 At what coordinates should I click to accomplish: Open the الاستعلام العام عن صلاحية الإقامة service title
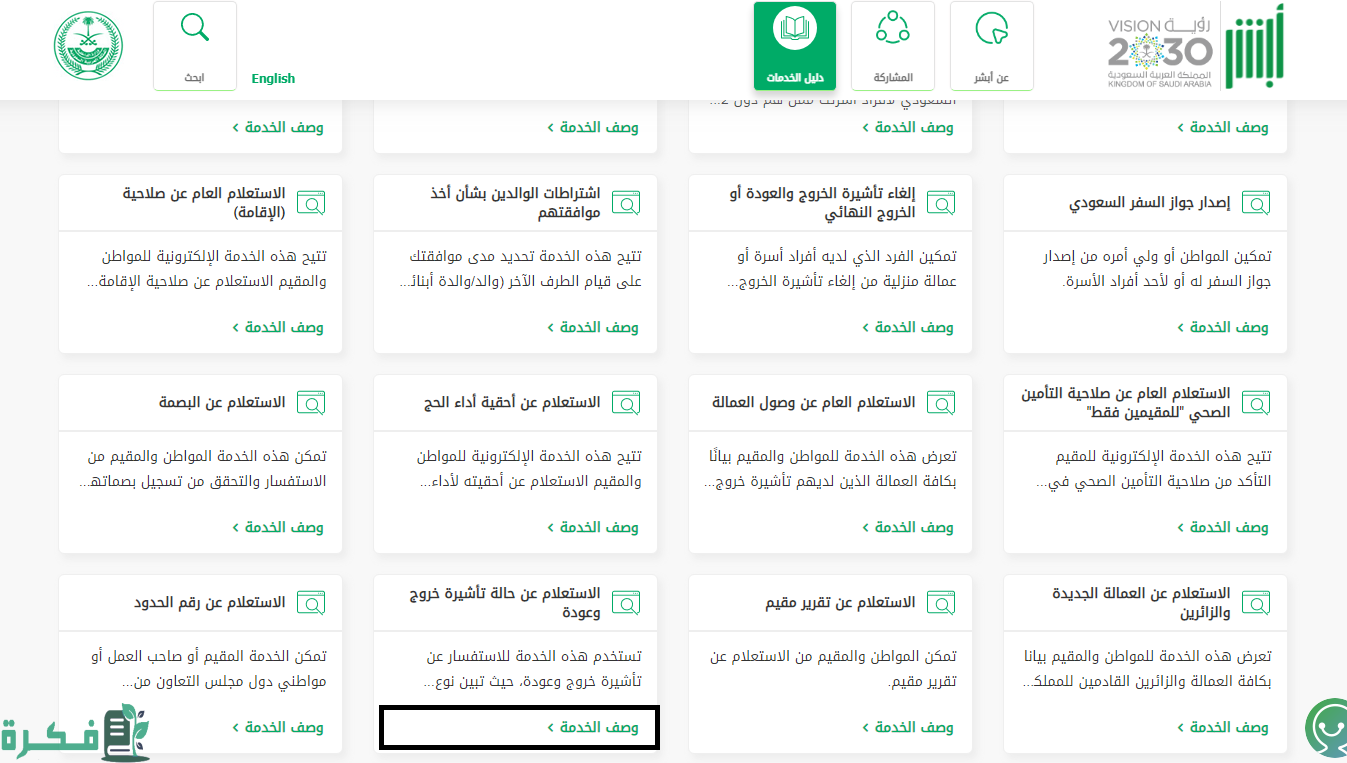pos(204,203)
